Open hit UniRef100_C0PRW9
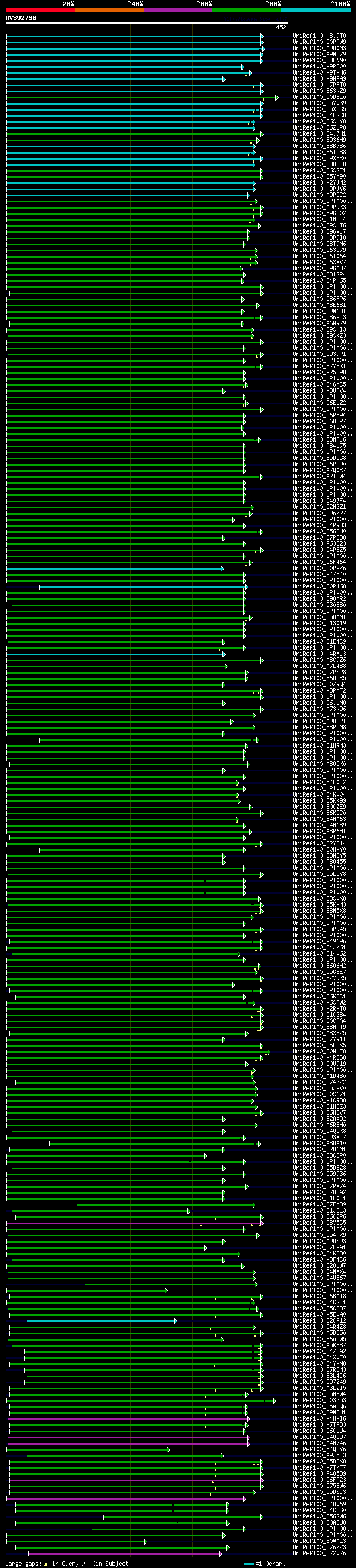 [x=319, y=42]
